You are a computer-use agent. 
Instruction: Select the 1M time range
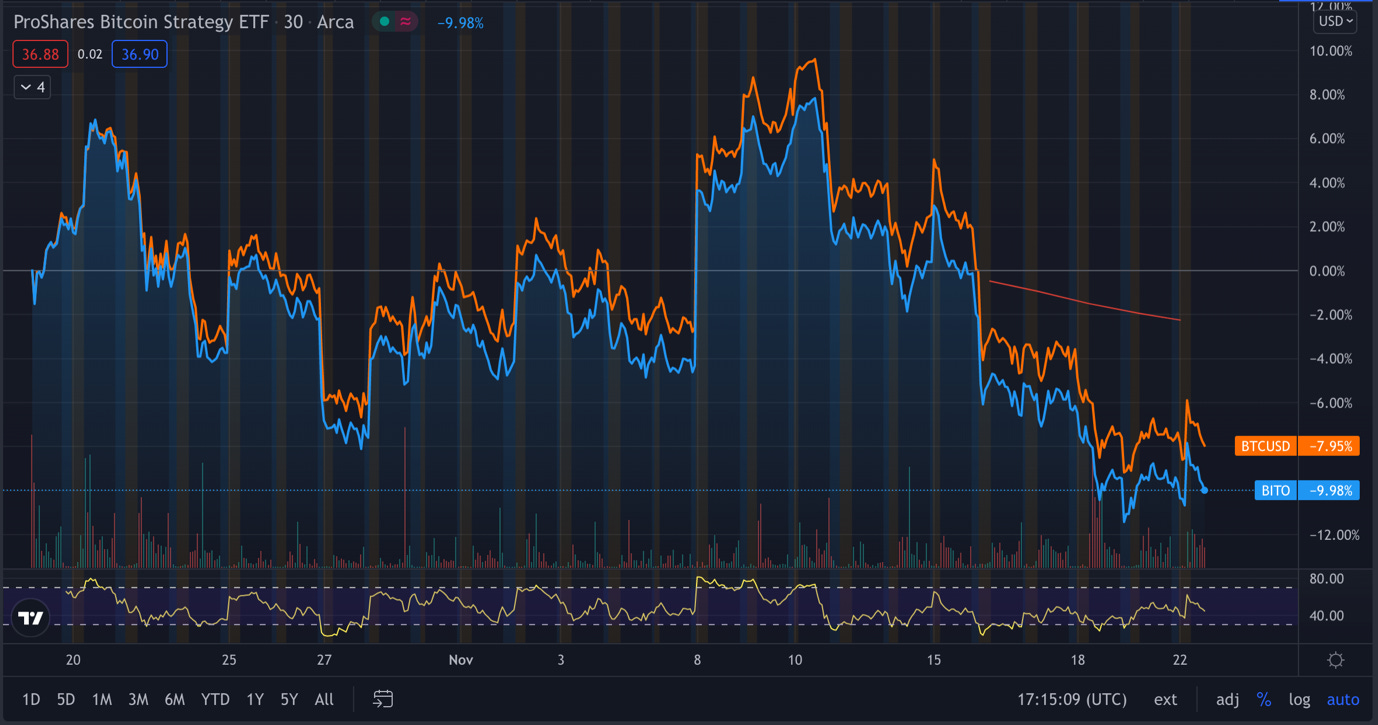(102, 699)
